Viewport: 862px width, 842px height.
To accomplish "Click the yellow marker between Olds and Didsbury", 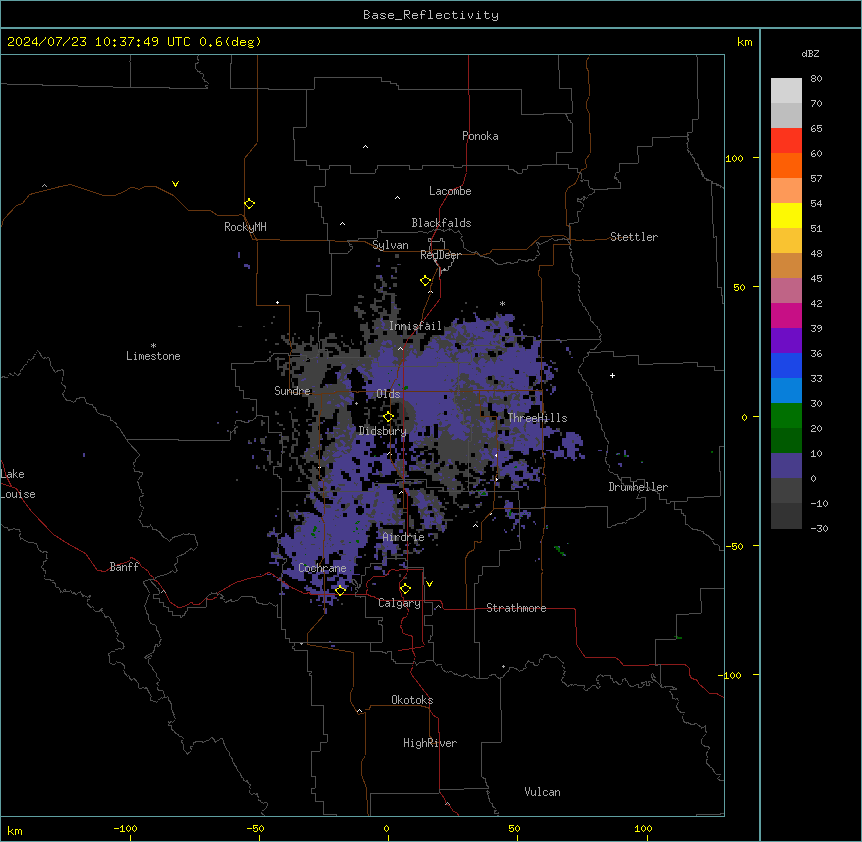I will pyautogui.click(x=388, y=417).
